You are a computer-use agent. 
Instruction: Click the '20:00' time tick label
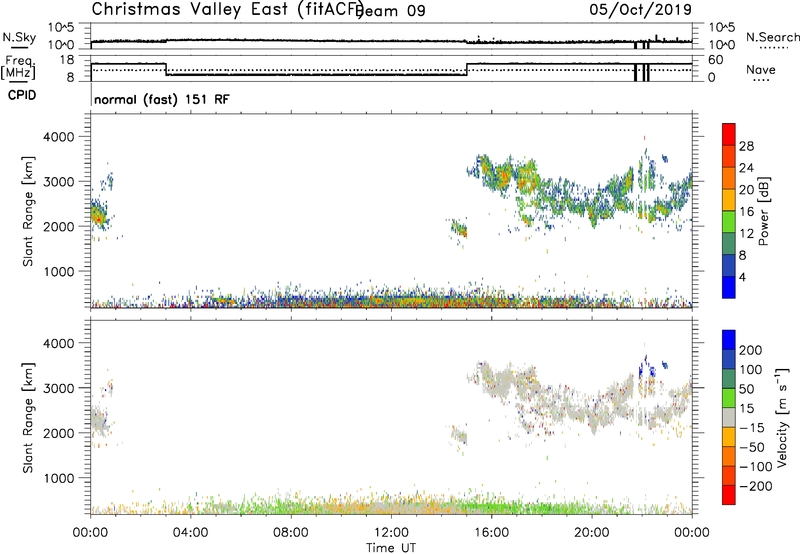coord(592,533)
